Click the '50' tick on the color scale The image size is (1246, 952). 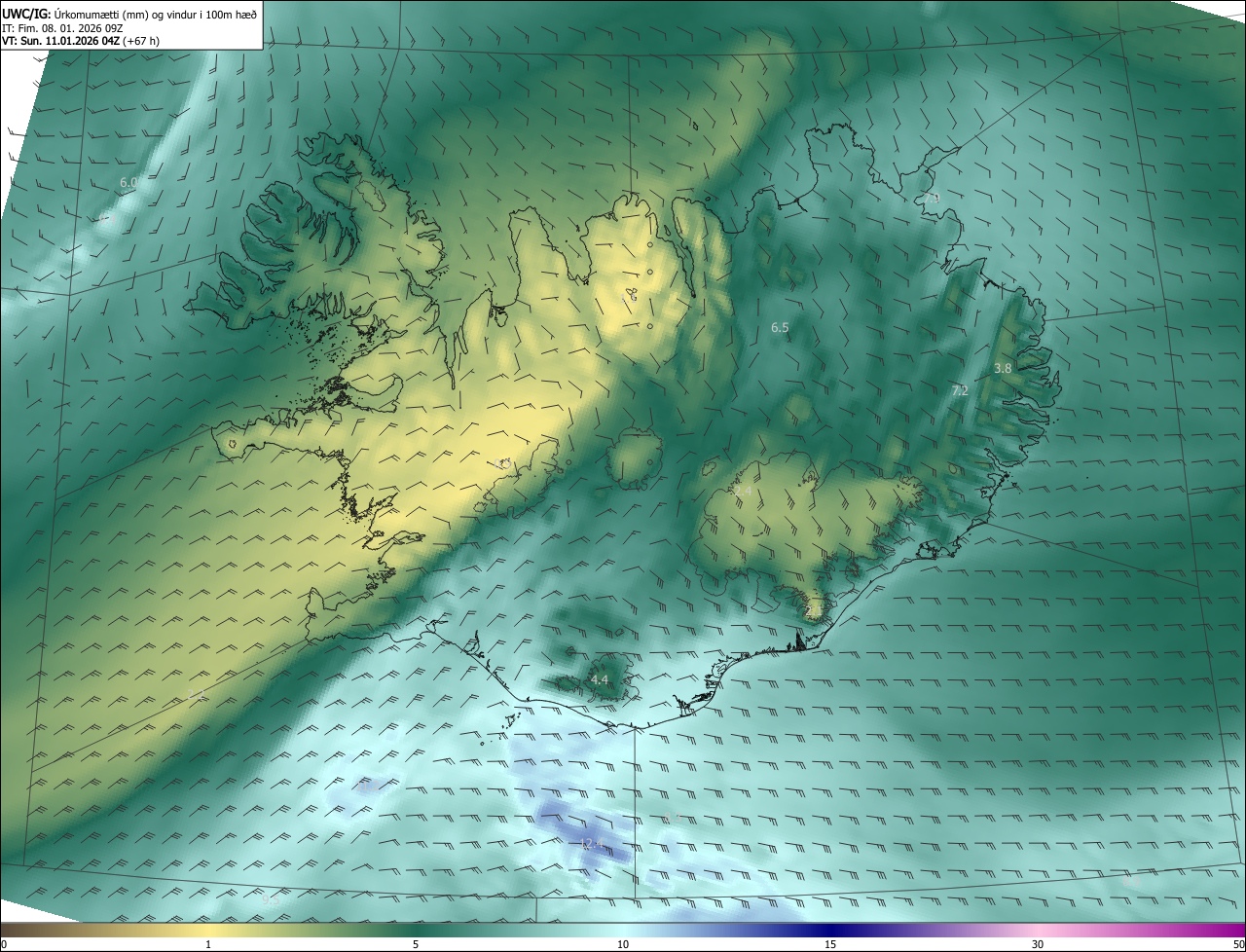point(1238,944)
